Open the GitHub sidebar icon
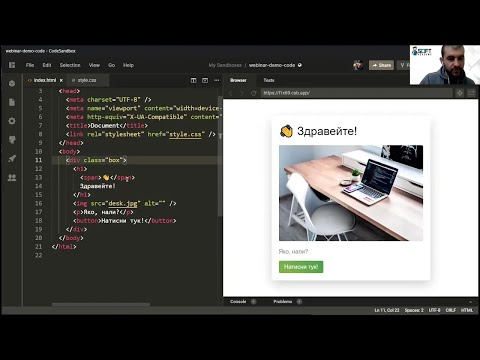Viewport: 480px width, 360px height. 12,140
